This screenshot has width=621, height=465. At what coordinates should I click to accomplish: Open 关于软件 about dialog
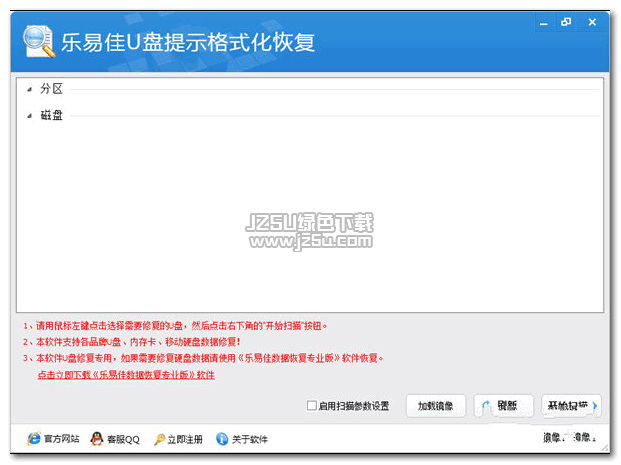[x=250, y=439]
